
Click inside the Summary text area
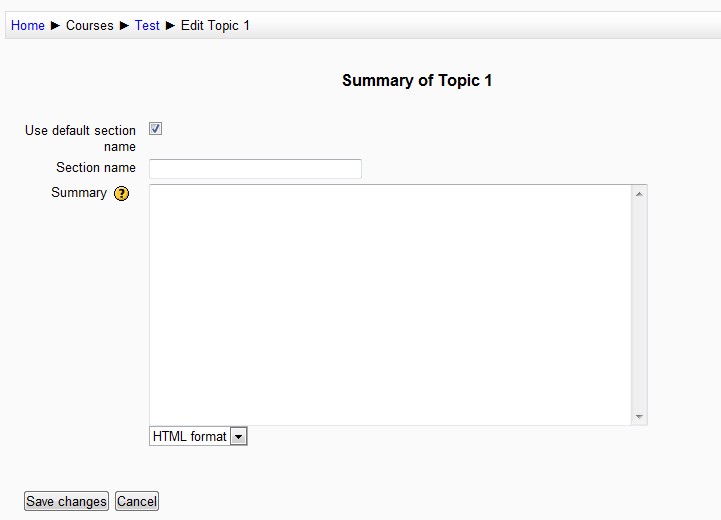pyautogui.click(x=390, y=305)
